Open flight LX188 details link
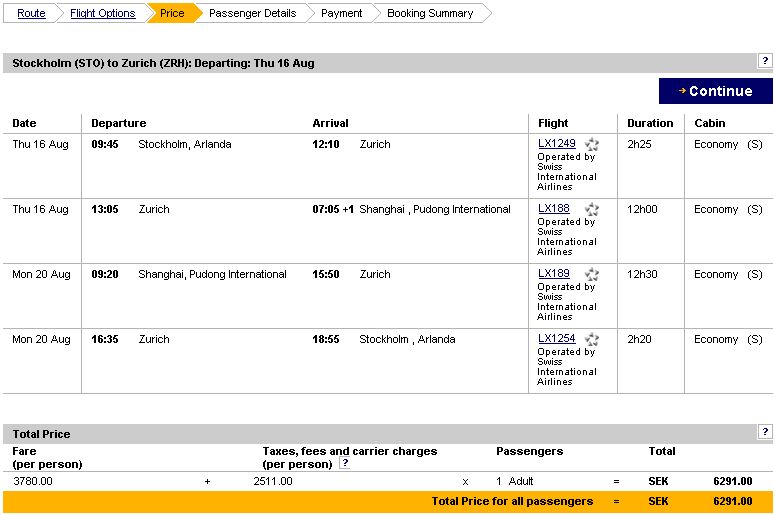 point(553,209)
